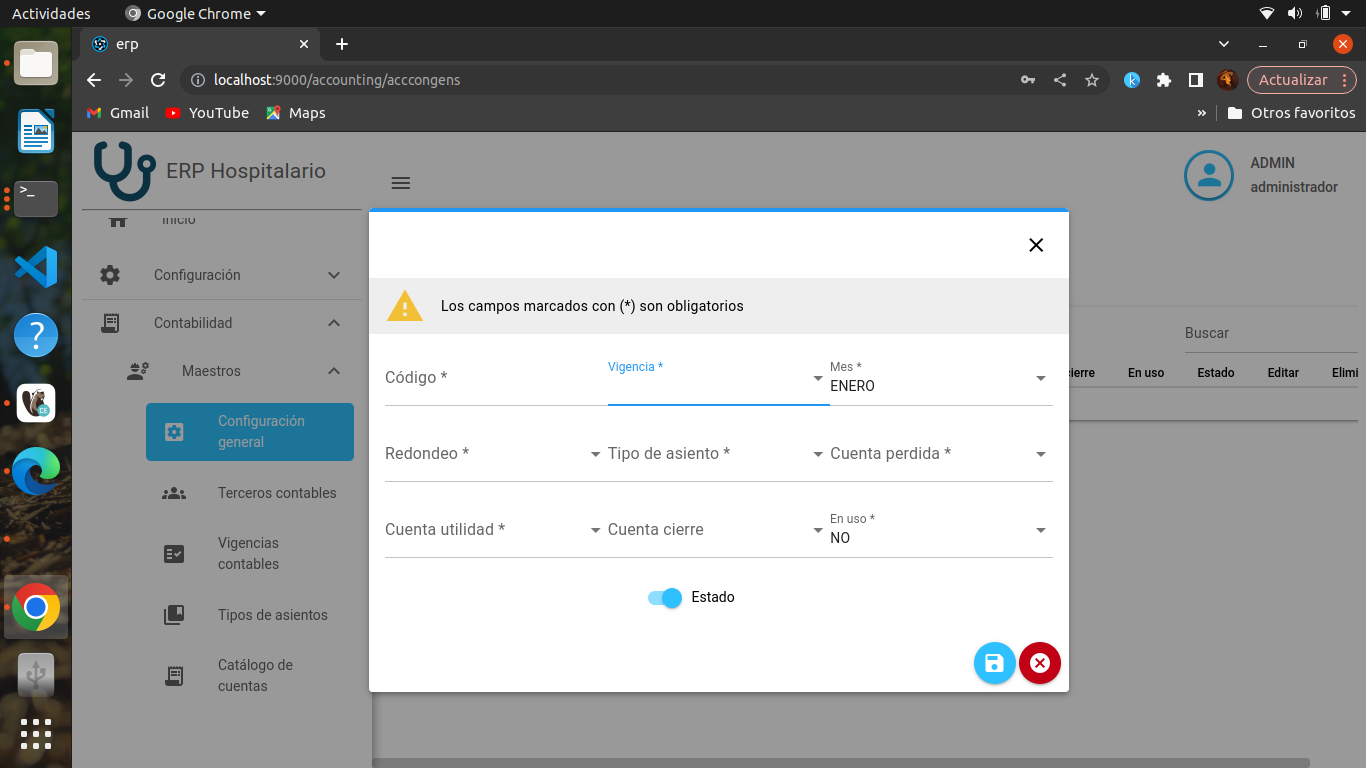Toggle the Estado switch

point(665,598)
